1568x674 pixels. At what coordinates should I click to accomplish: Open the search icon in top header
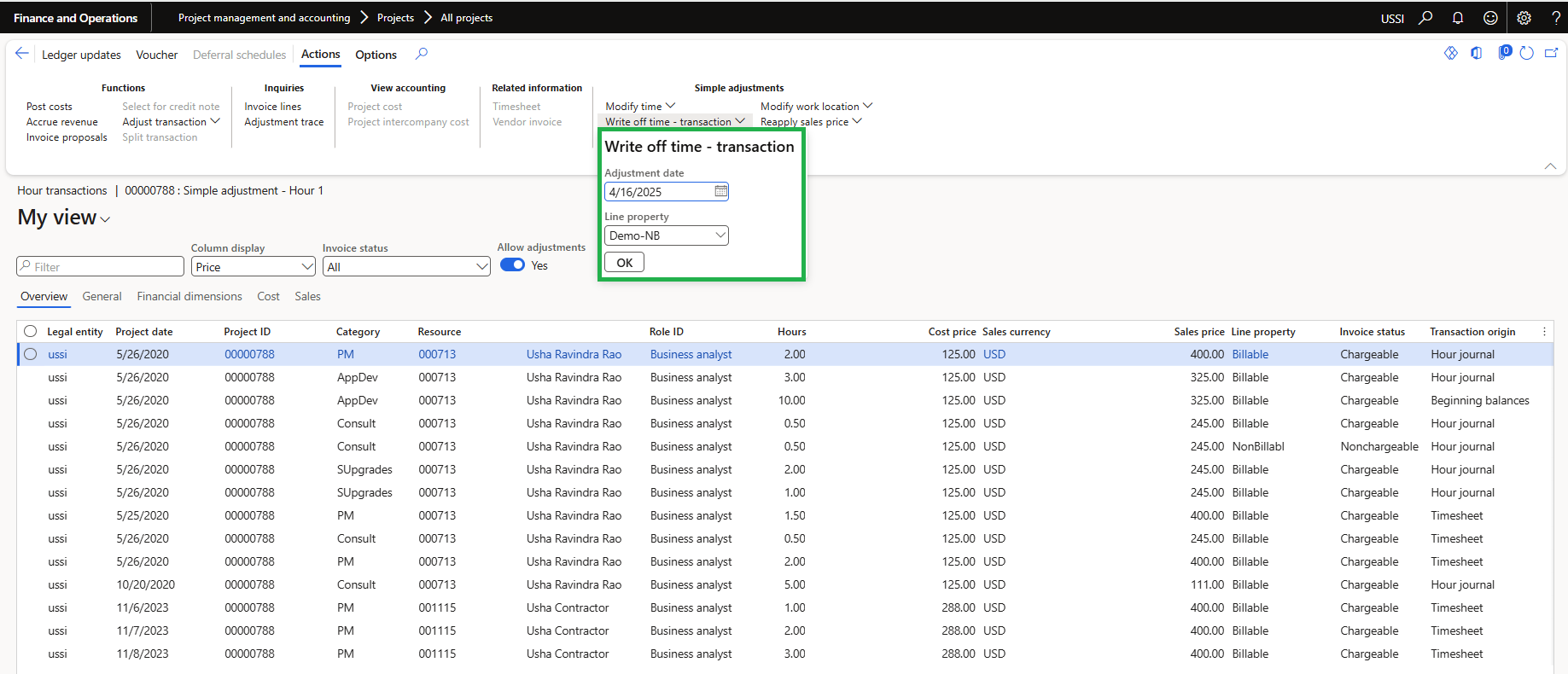[1425, 18]
